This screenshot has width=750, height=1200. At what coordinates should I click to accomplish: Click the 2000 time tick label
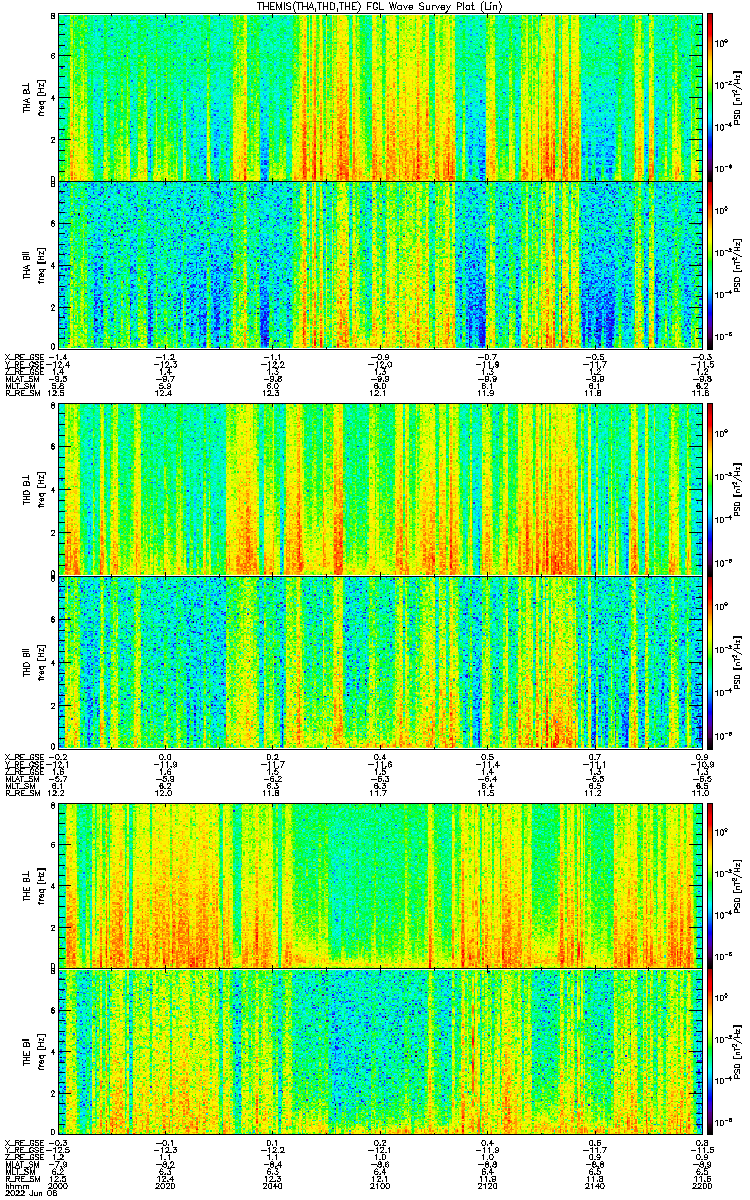point(60,1184)
